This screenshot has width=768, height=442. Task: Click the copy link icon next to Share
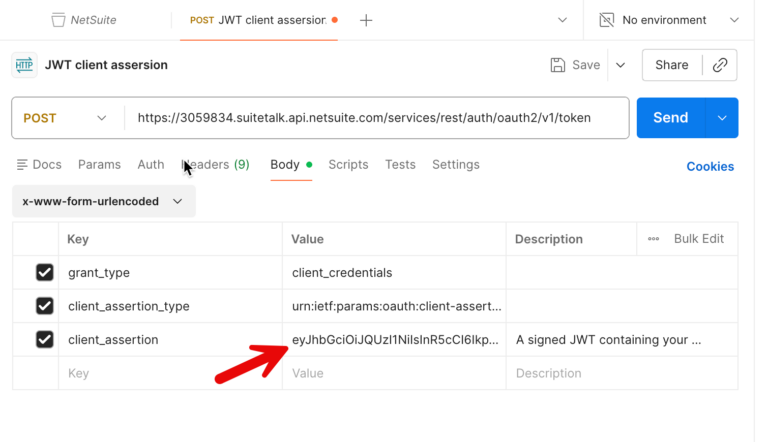pos(720,65)
